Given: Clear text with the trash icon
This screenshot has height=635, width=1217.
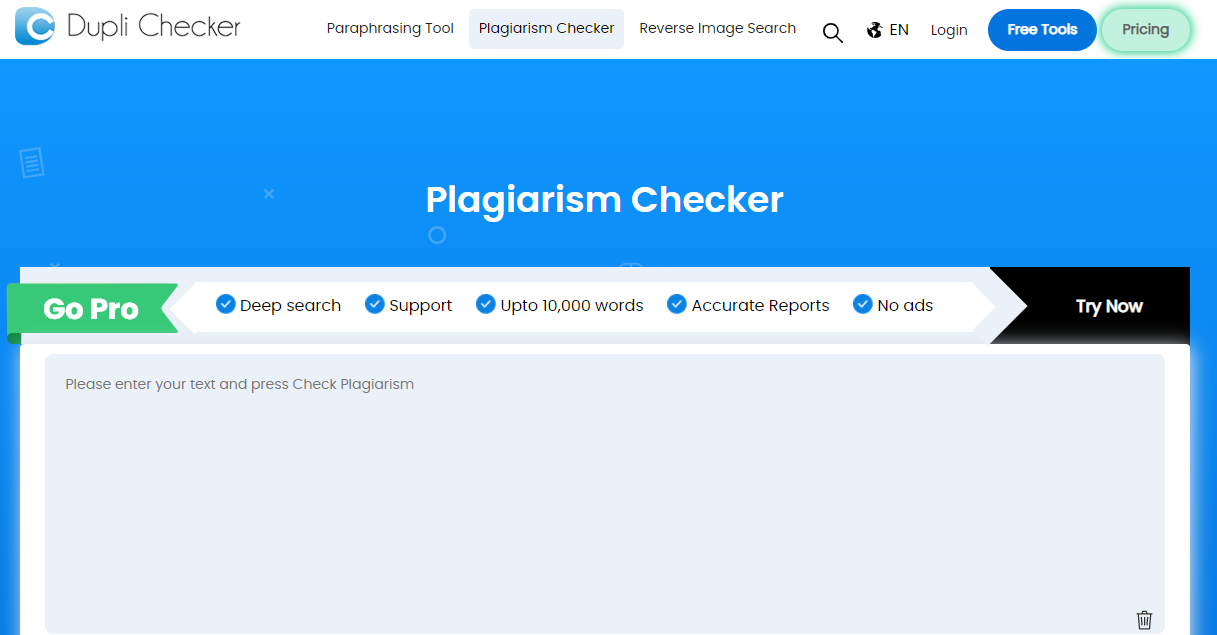Looking at the screenshot, I should (1144, 620).
